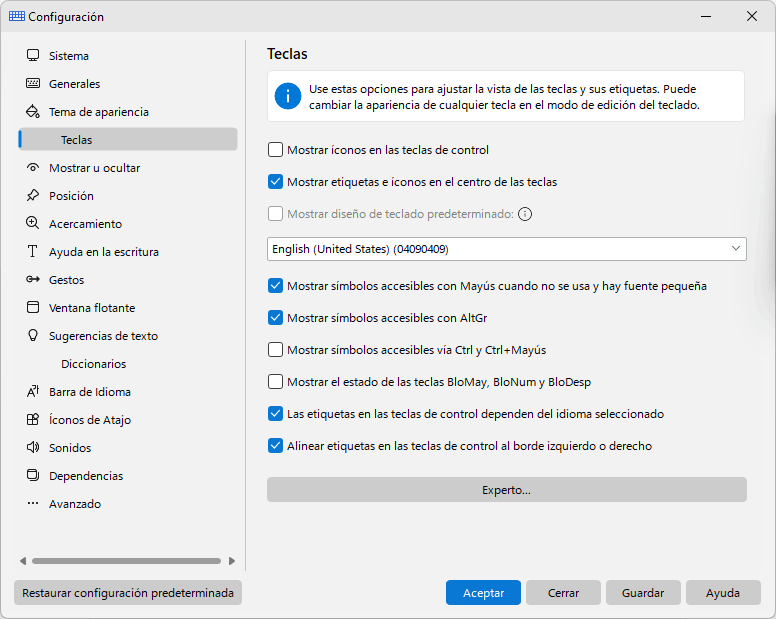This screenshot has width=776, height=619.
Task: Switch to Posición settings
Action: click(128, 195)
